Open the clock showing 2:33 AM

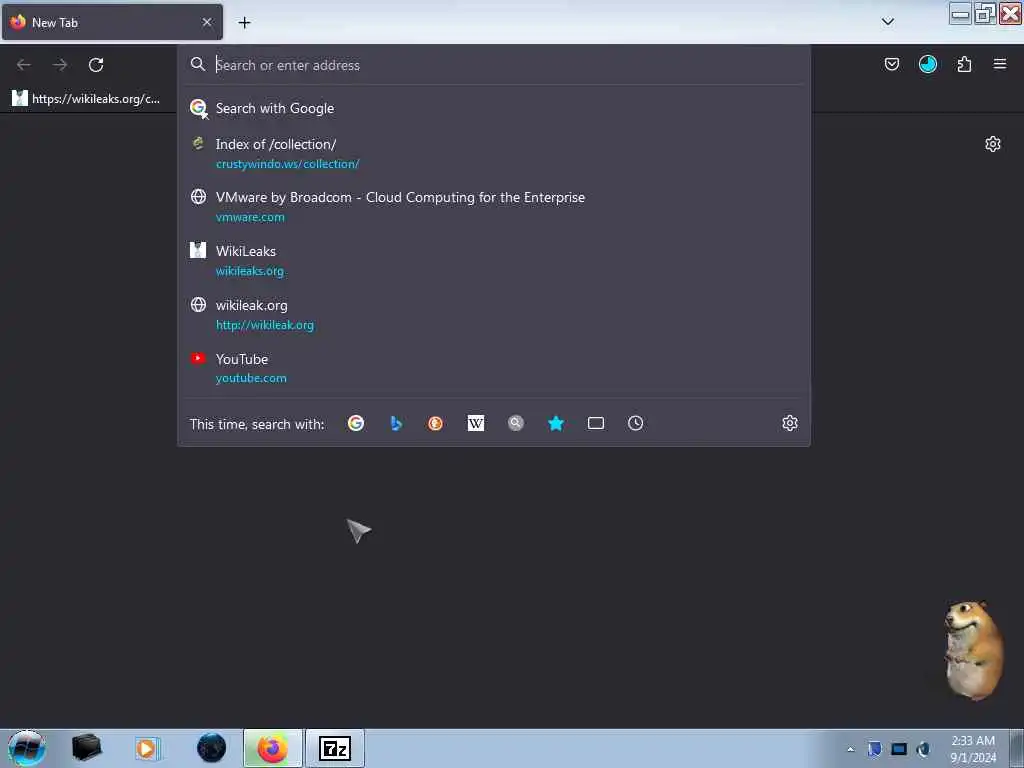point(972,748)
